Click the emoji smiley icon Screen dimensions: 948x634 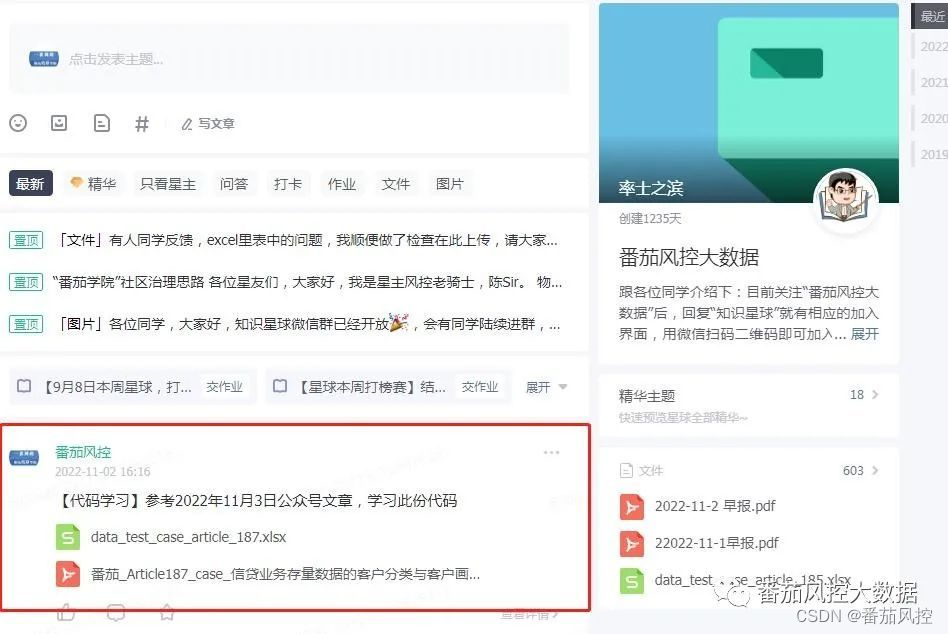18,123
